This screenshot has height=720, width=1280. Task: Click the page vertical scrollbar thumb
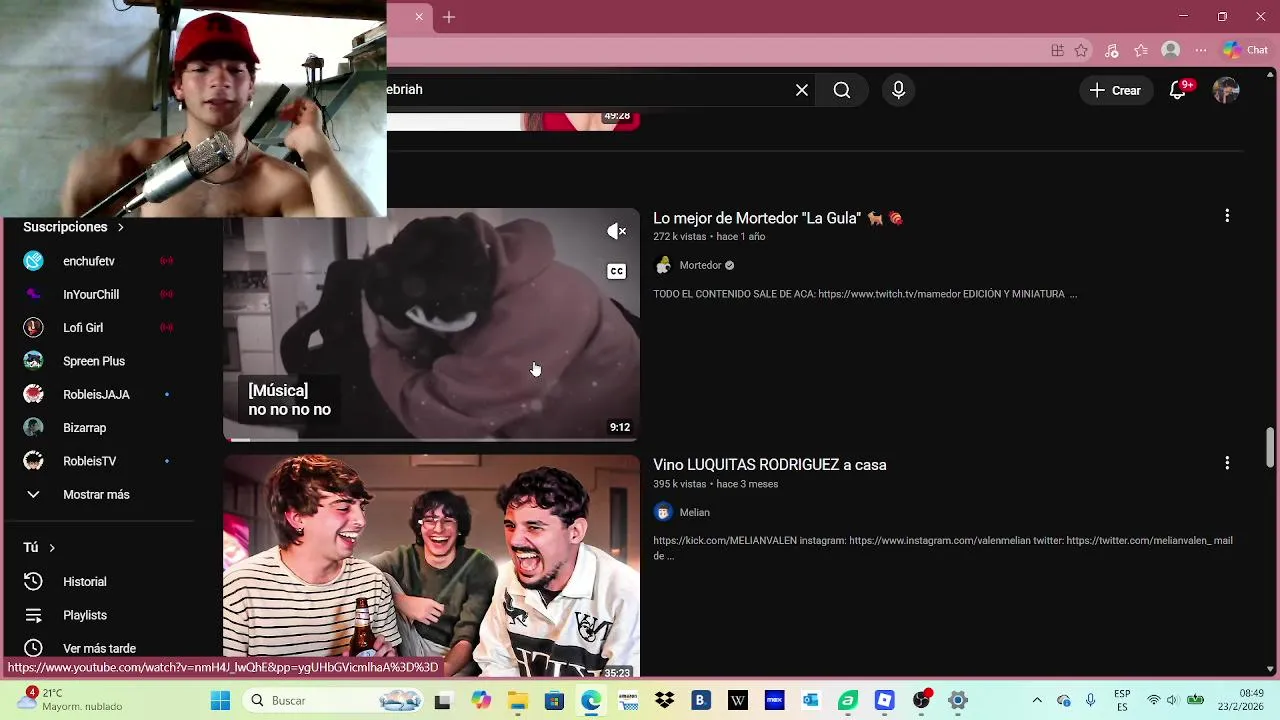click(1271, 447)
